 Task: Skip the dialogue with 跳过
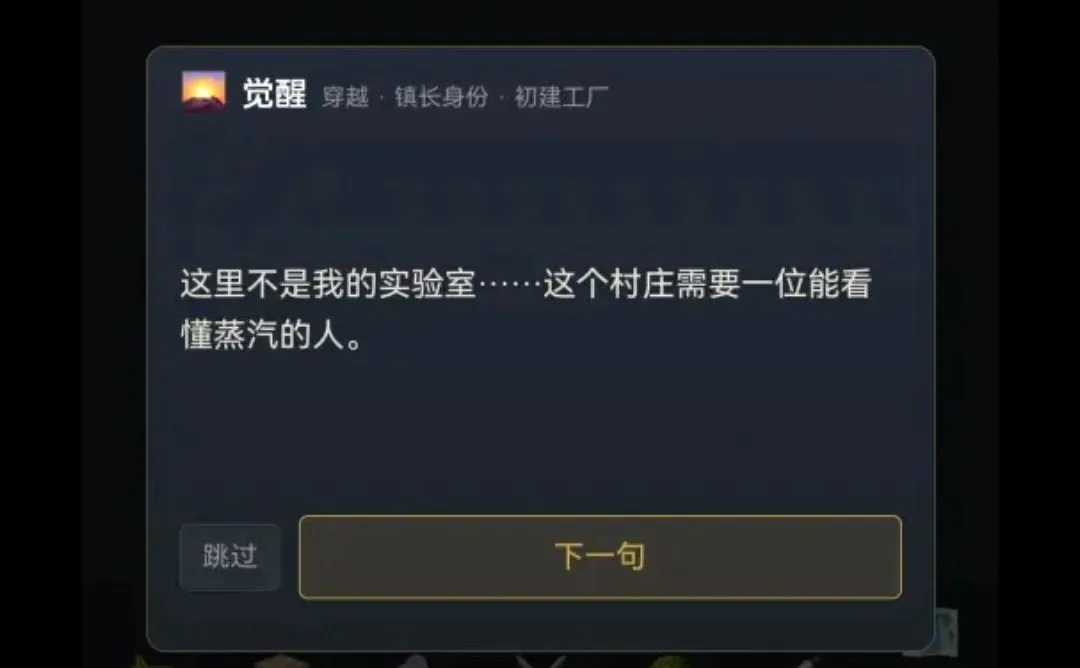click(x=230, y=556)
